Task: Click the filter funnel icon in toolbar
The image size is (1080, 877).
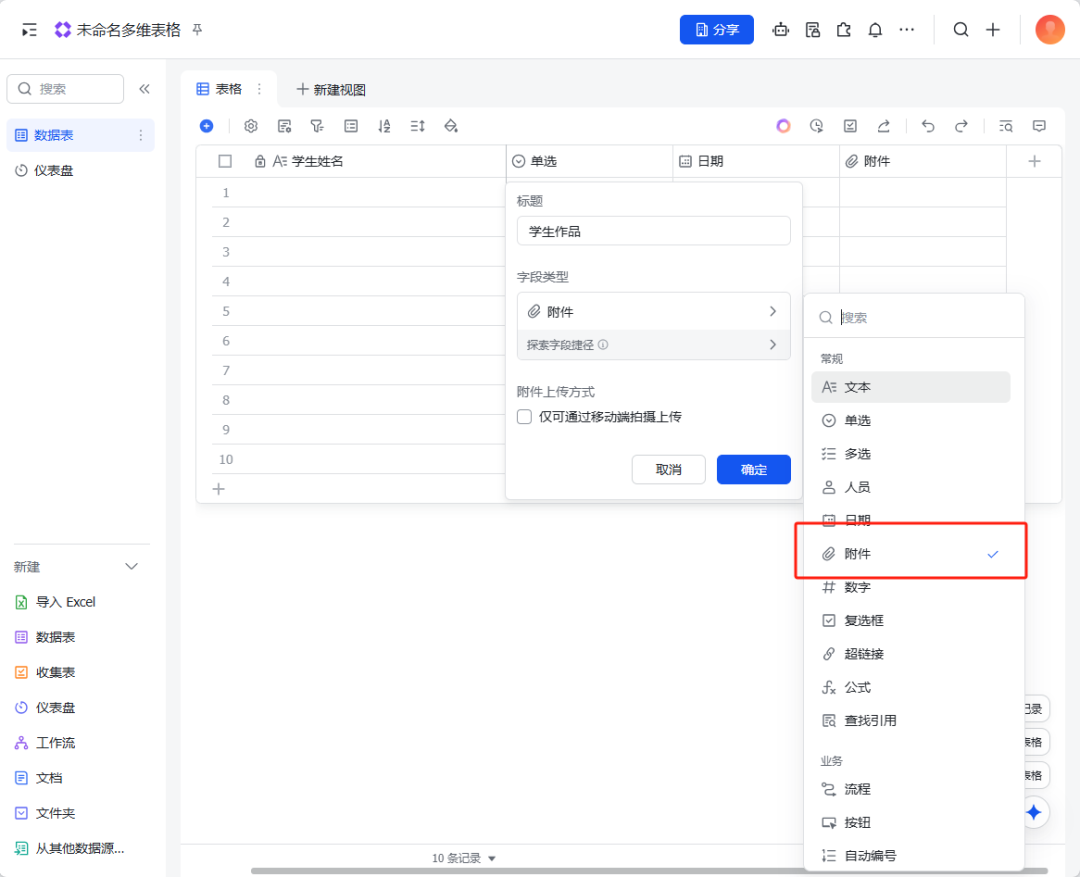Action: tap(317, 126)
